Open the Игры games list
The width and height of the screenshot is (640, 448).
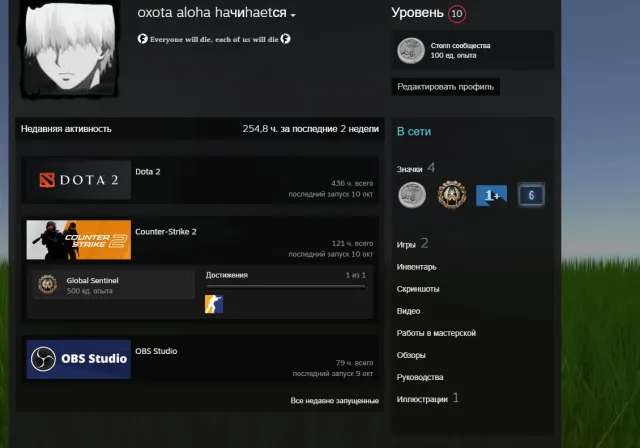point(406,245)
